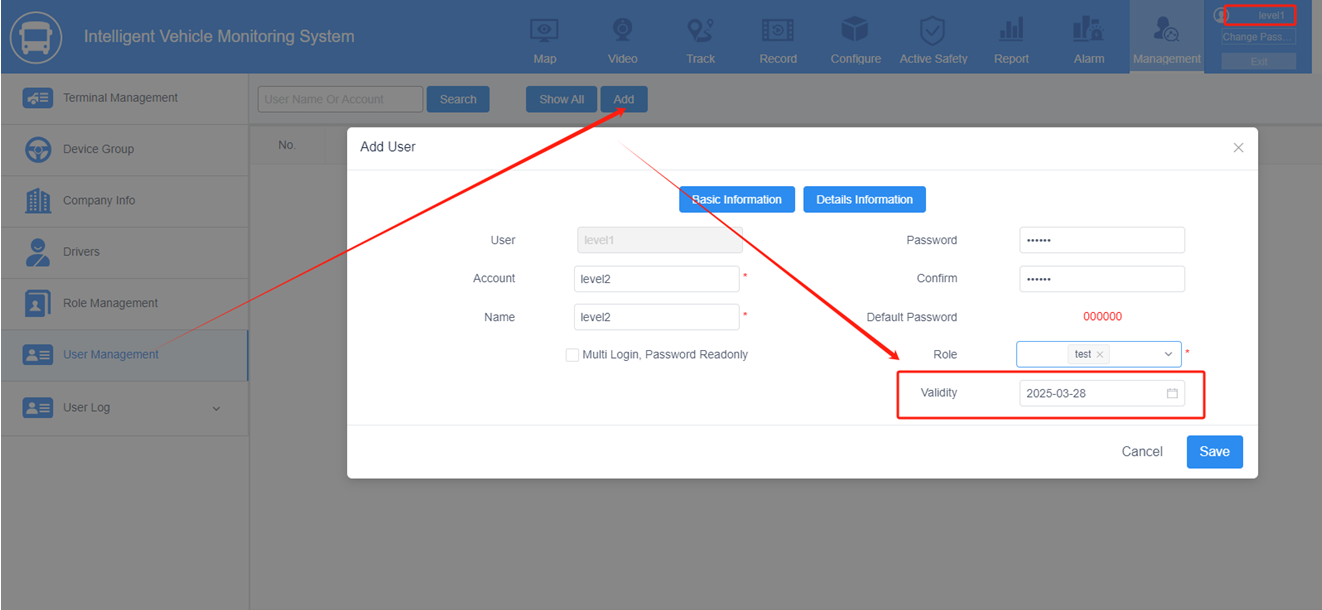Open Company Info menu item
The image size is (1322, 610).
124,201
